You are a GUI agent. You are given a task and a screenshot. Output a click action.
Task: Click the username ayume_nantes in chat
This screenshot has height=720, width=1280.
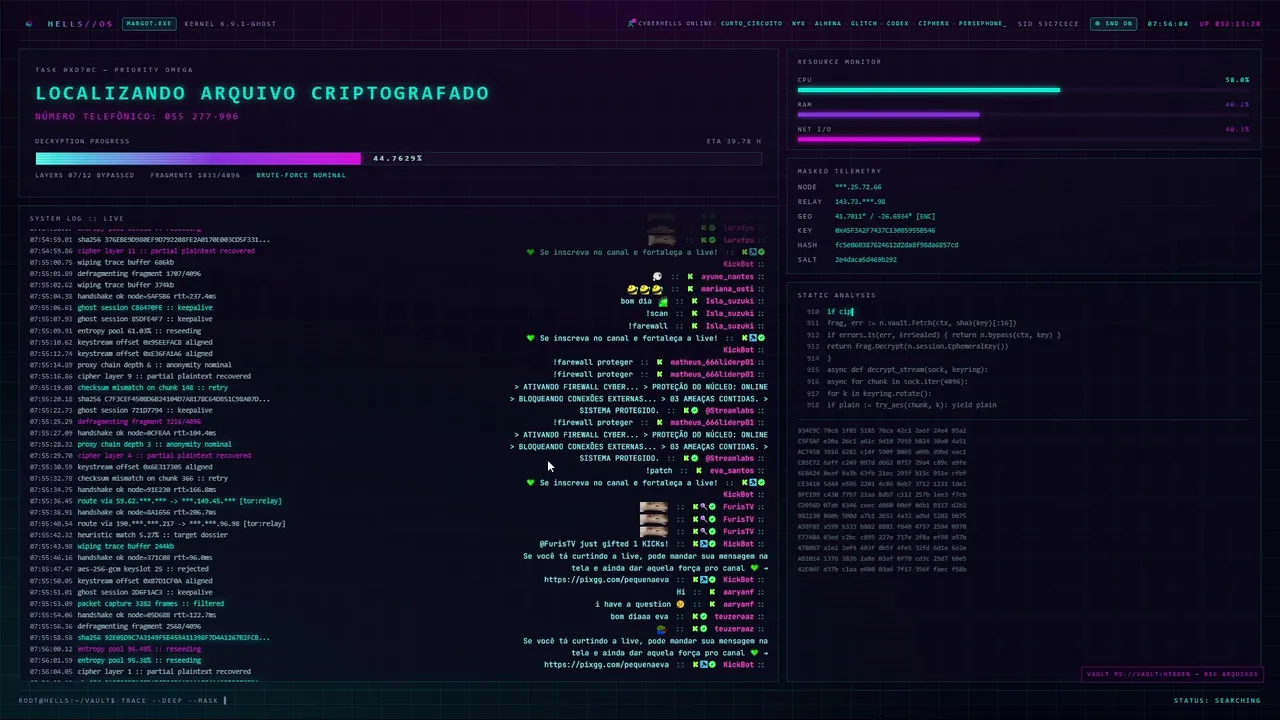pos(727,277)
